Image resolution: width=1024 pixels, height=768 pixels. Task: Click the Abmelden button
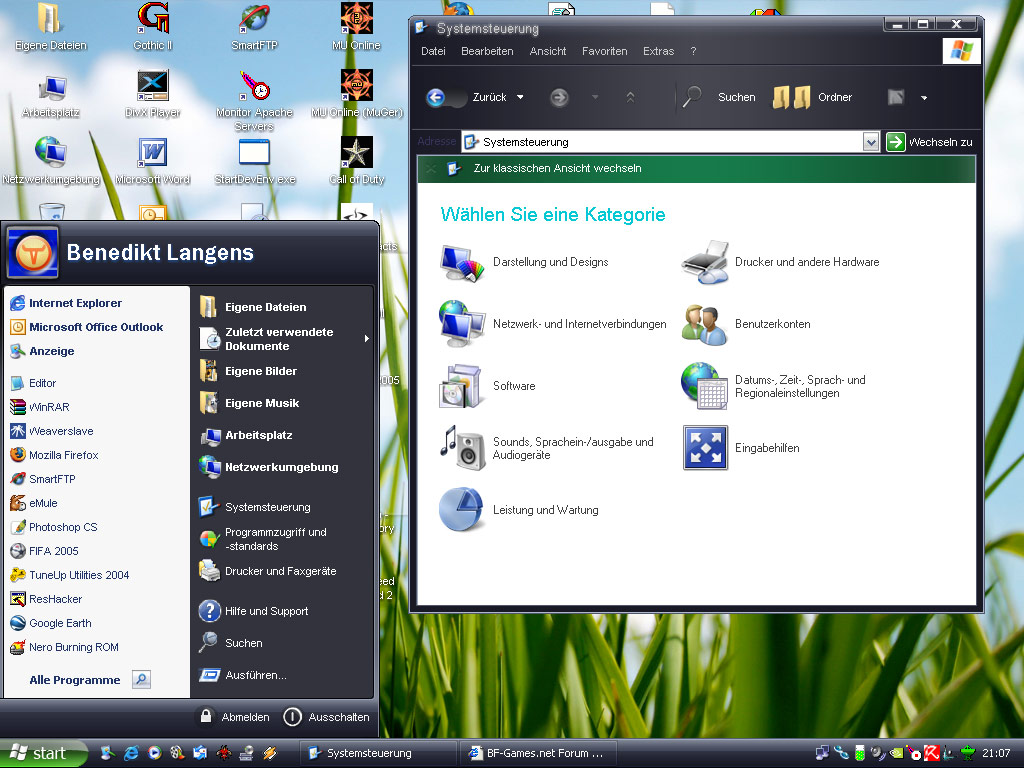coord(234,716)
